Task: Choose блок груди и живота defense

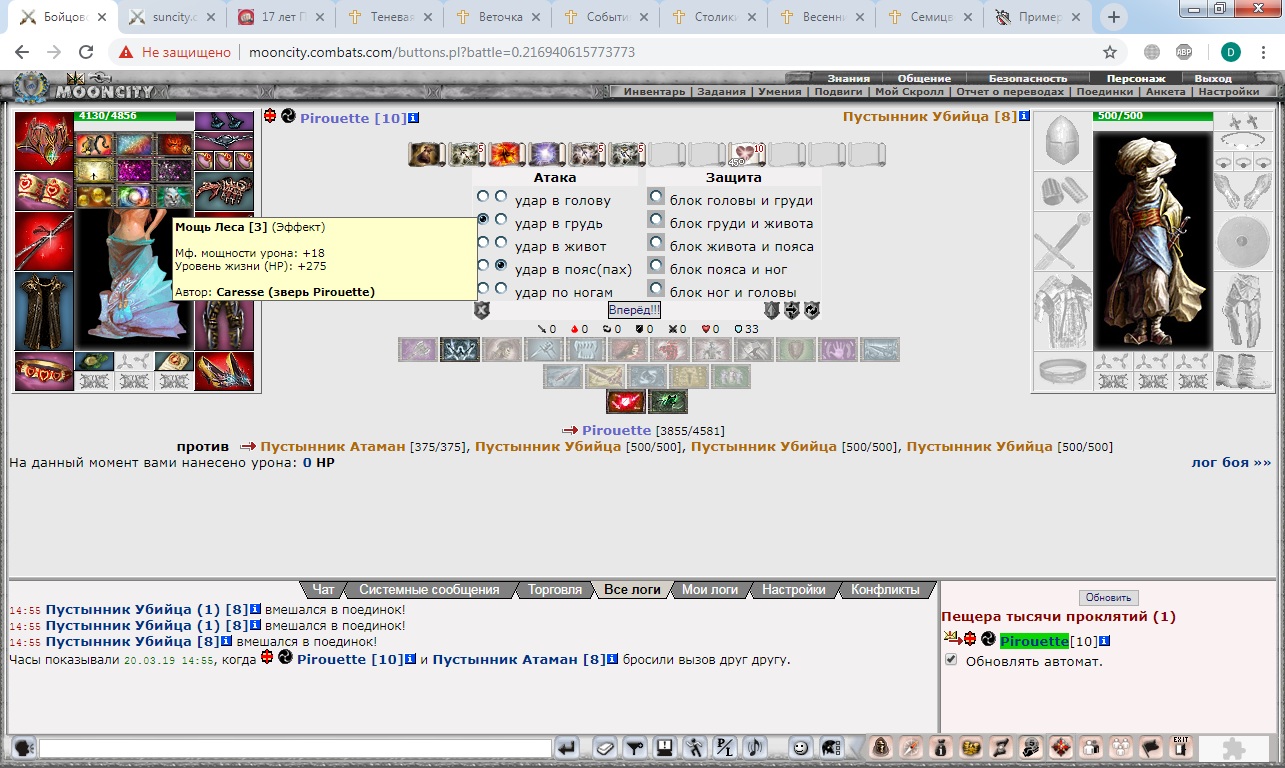Action: click(656, 220)
